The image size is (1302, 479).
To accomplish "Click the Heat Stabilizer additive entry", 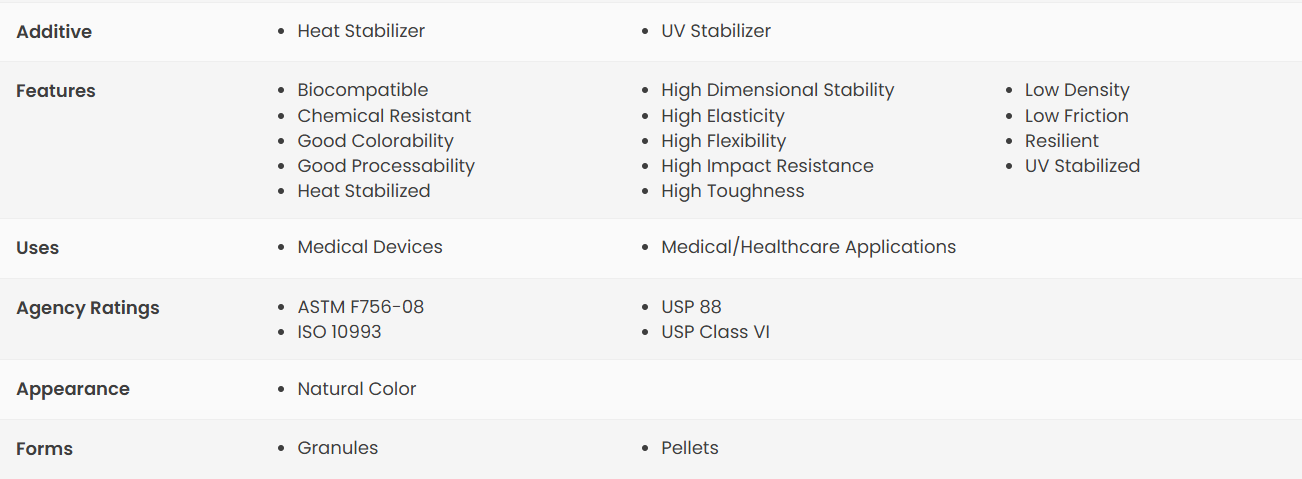I will 361,31.
